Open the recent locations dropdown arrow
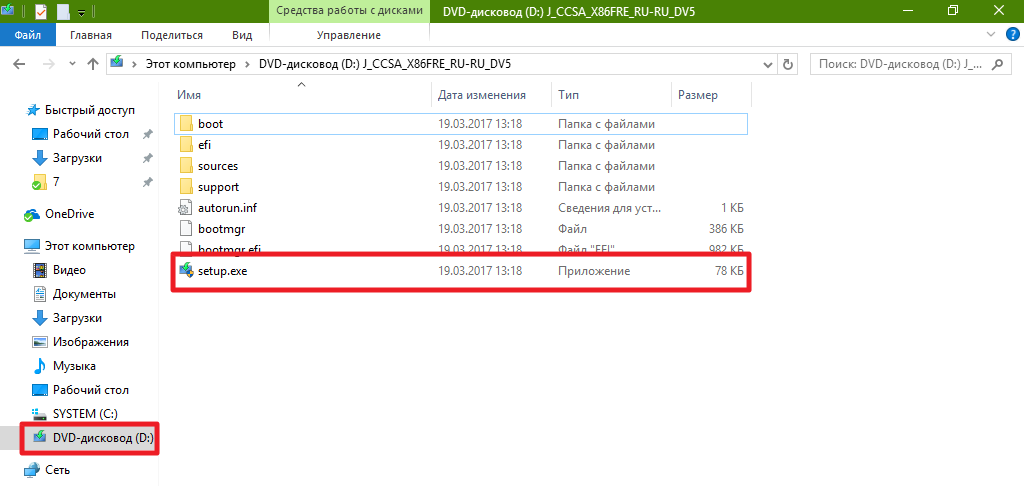 (71, 64)
